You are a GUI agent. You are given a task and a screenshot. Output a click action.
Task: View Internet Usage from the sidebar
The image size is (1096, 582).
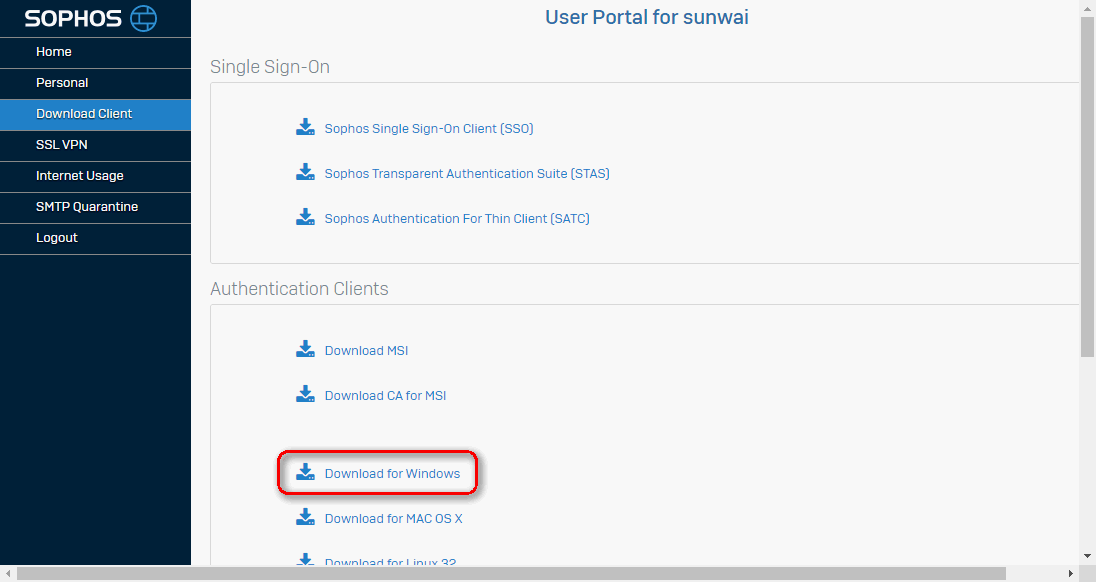pyautogui.click(x=95, y=176)
